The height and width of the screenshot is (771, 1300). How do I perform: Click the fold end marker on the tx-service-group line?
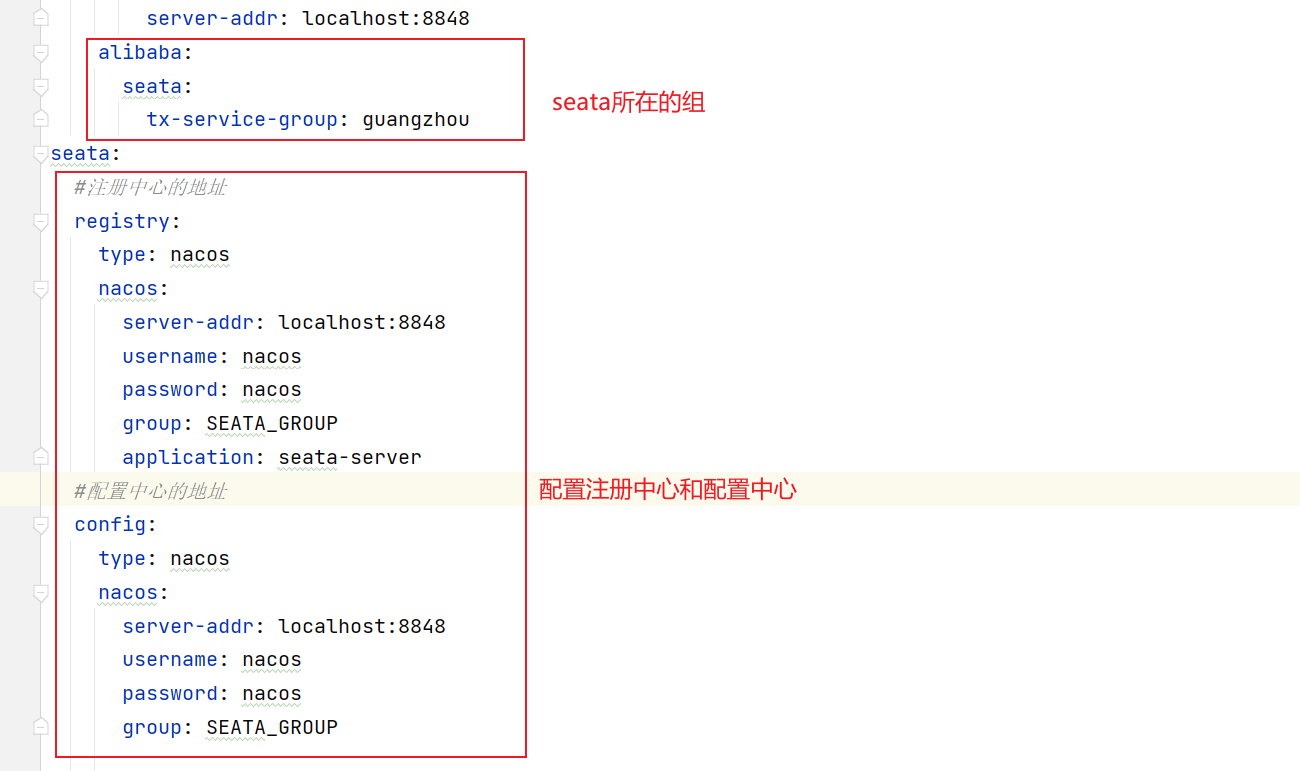click(40, 119)
